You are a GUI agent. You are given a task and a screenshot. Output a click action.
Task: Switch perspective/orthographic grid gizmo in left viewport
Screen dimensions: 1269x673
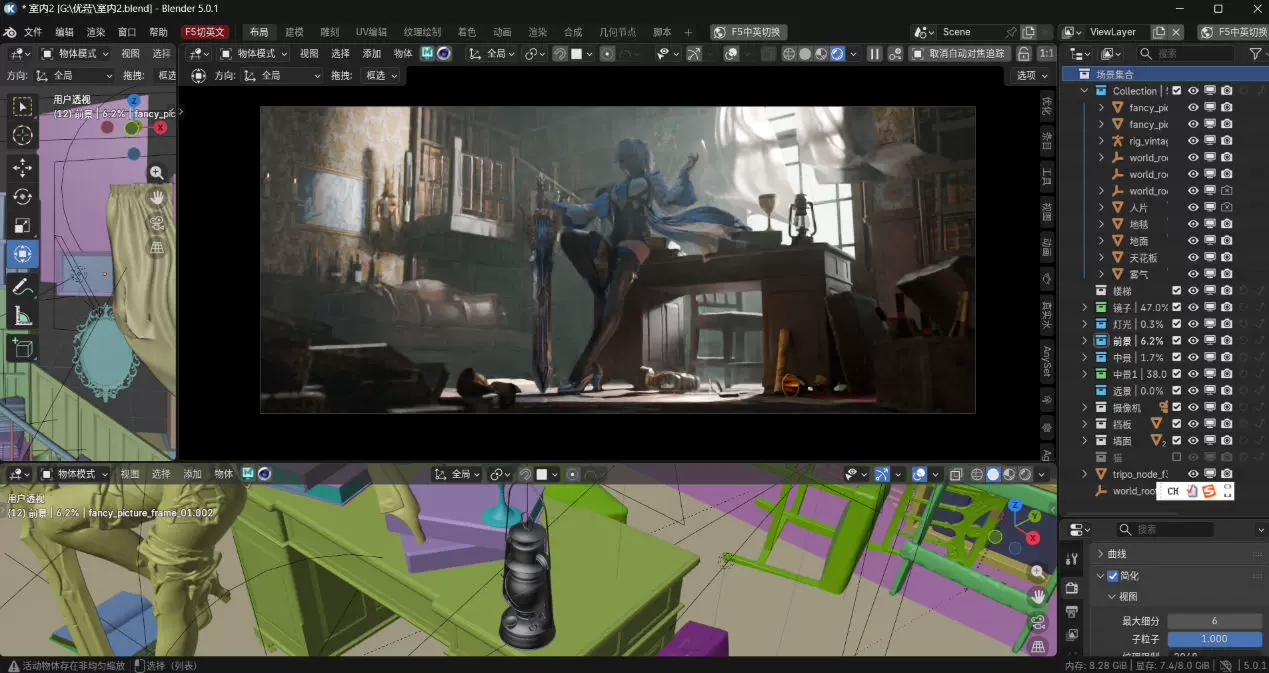pyautogui.click(x=157, y=247)
